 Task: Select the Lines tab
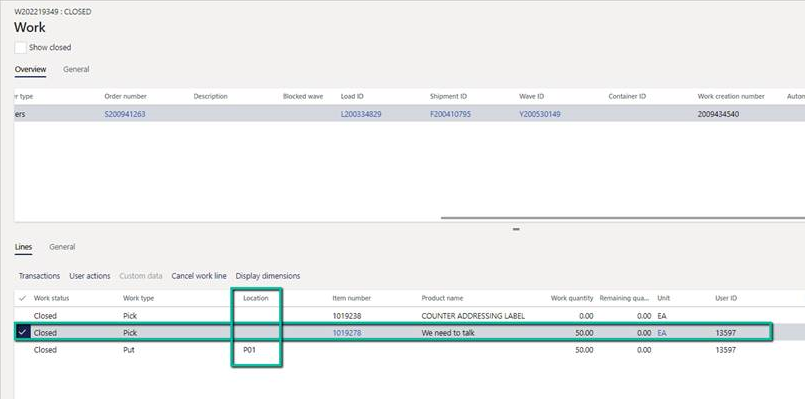coord(23,247)
